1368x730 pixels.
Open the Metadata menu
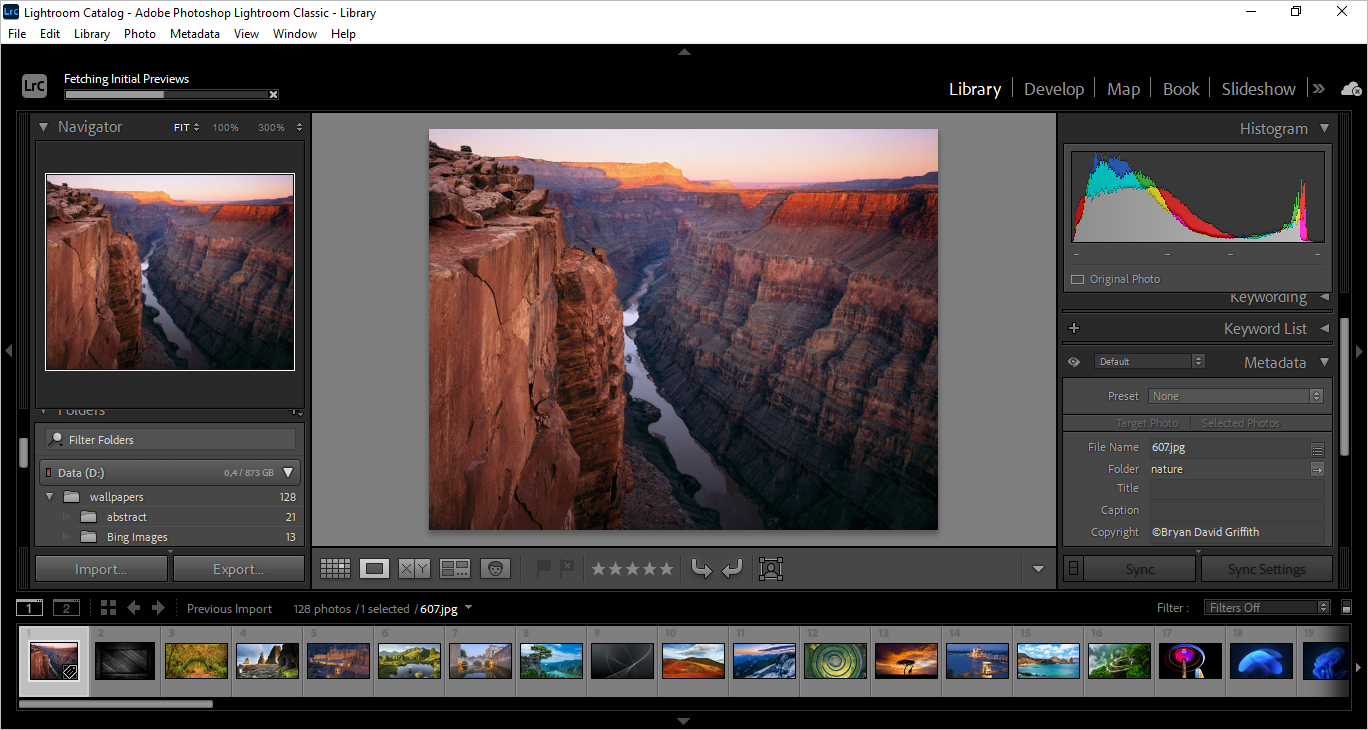click(x=195, y=33)
